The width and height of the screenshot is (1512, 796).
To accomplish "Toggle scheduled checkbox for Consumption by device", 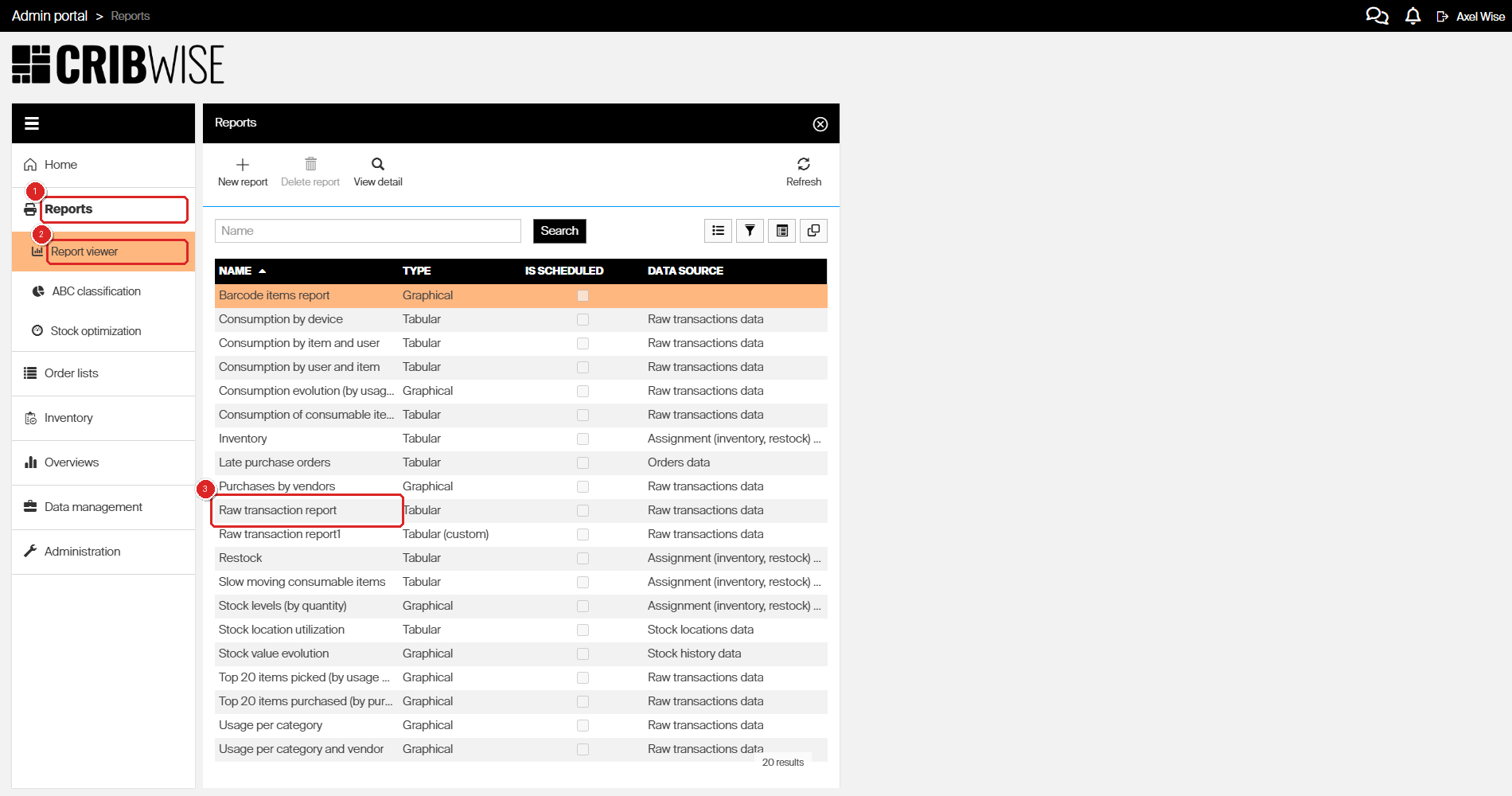I will (583, 319).
